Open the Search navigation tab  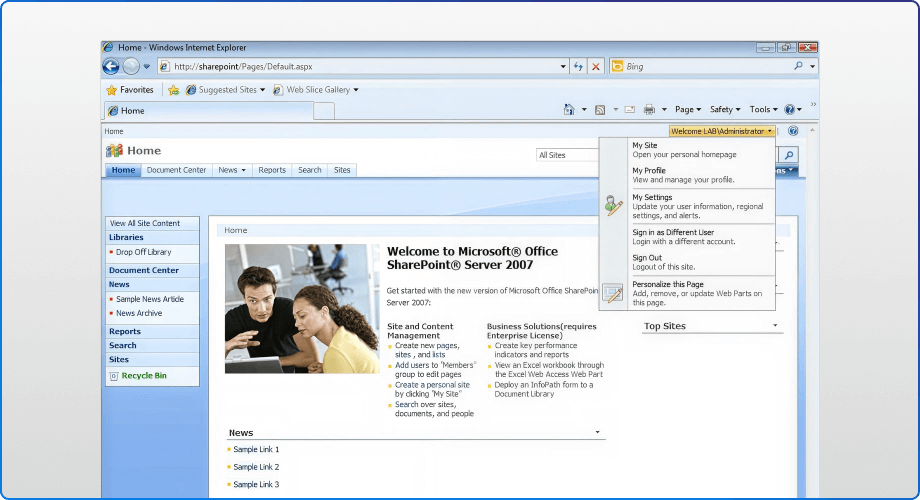[309, 170]
